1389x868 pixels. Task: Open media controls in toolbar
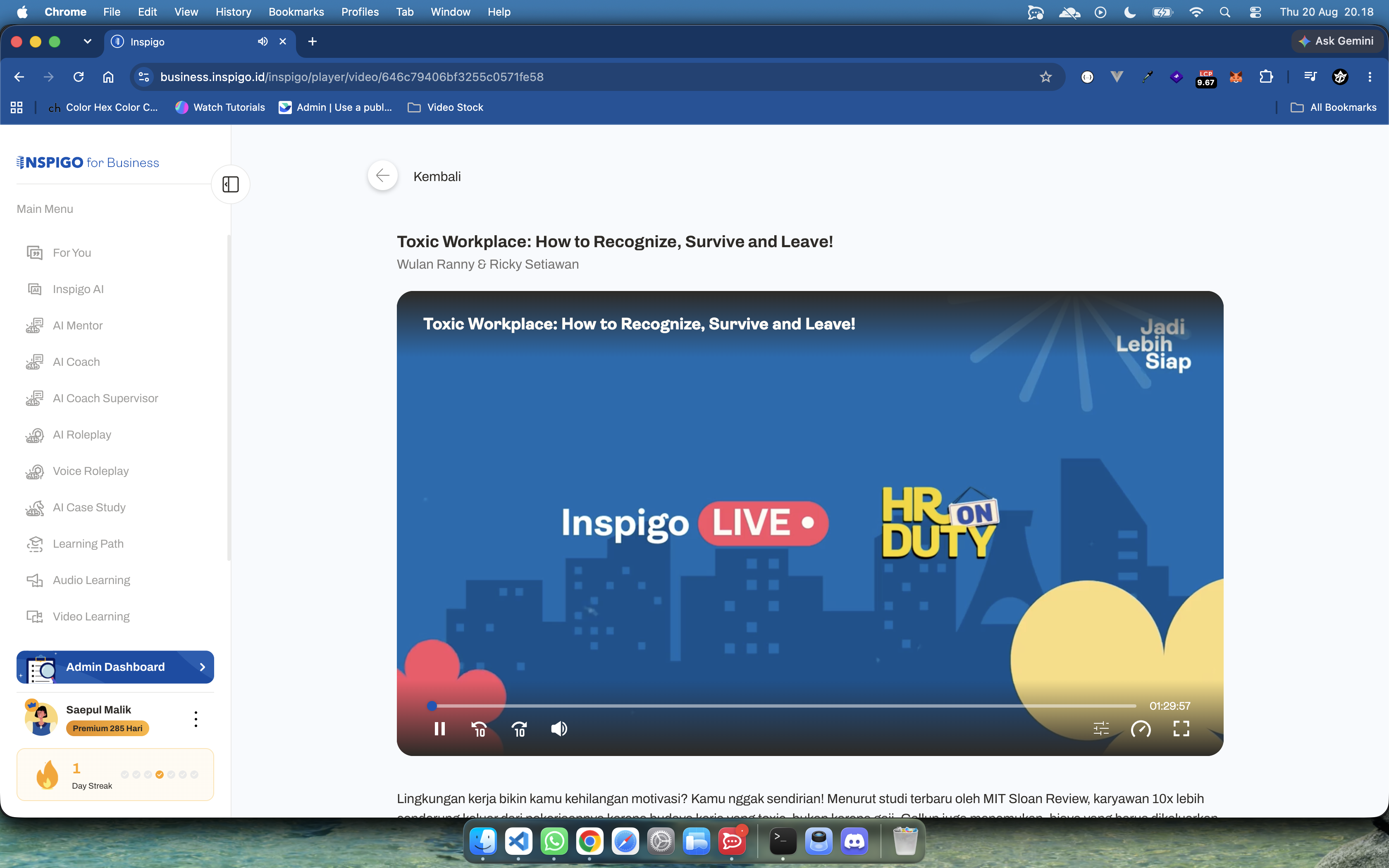(1310, 76)
